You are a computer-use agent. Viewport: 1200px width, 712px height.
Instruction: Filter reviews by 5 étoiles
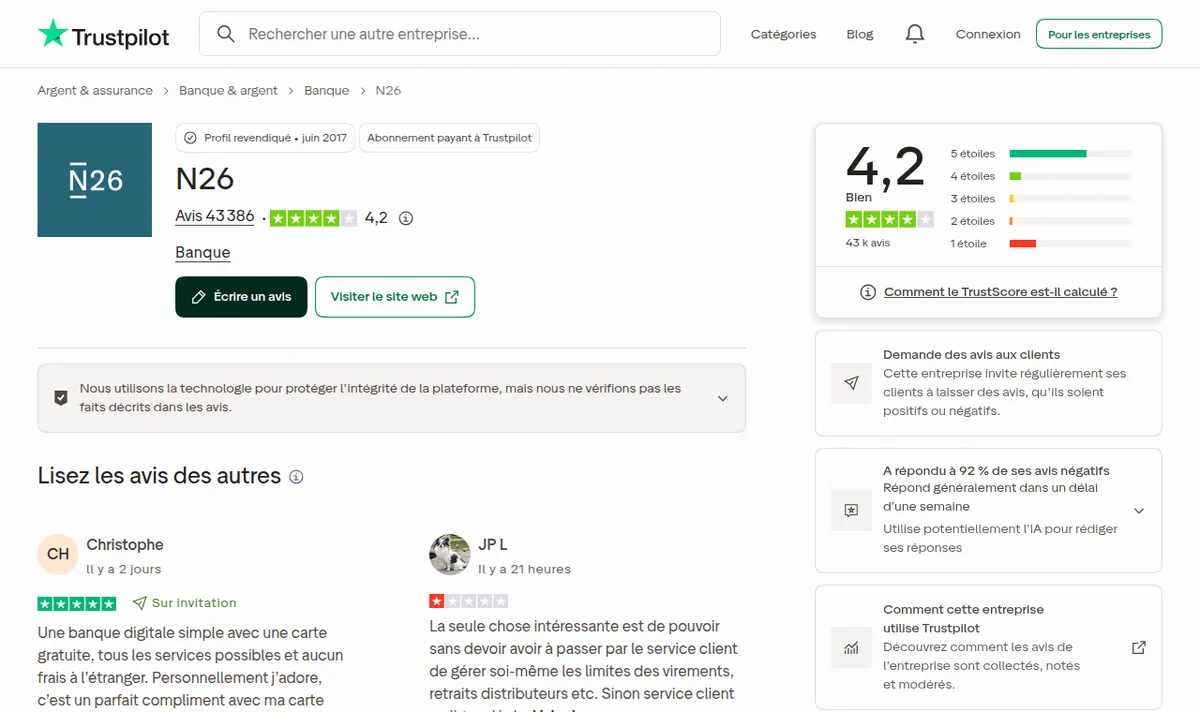pos(1041,154)
